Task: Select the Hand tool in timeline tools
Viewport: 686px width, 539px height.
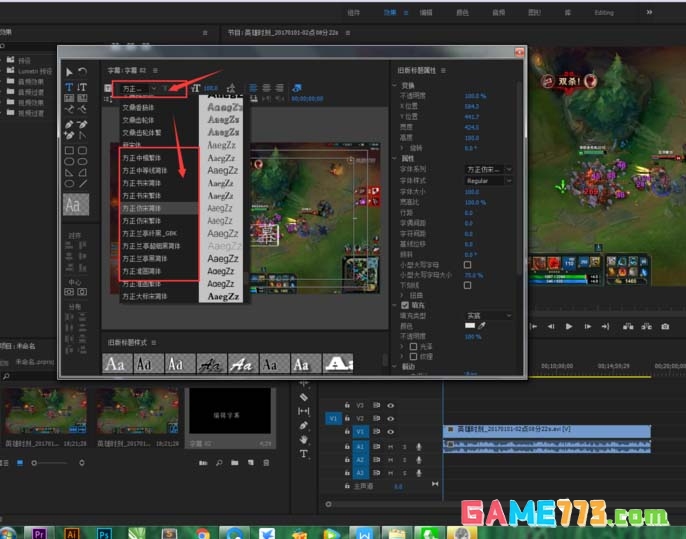Action: point(304,439)
